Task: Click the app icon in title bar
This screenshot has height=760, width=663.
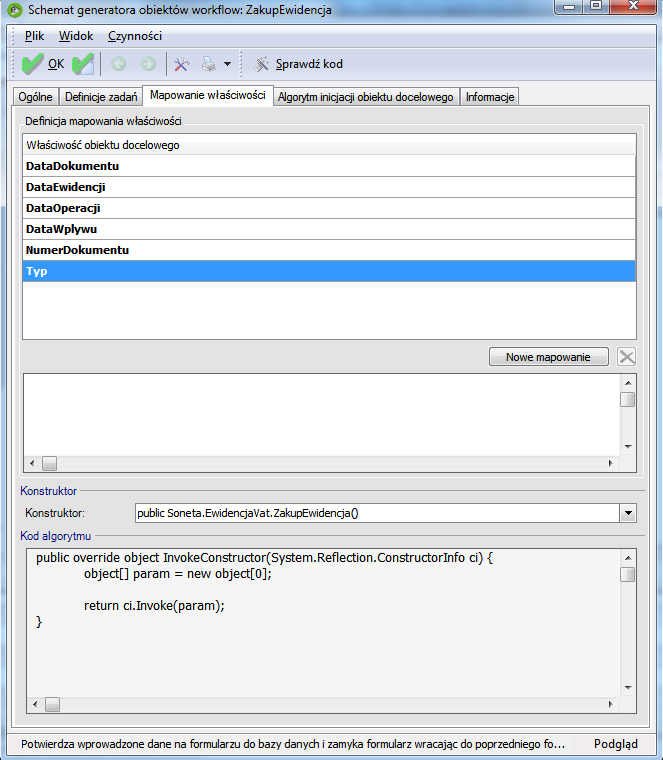Action: pyautogui.click(x=15, y=10)
